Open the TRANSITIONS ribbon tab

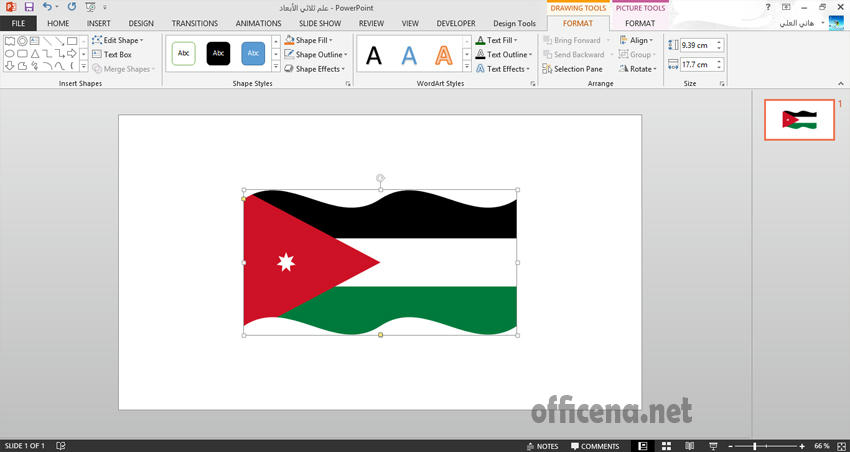coord(194,23)
